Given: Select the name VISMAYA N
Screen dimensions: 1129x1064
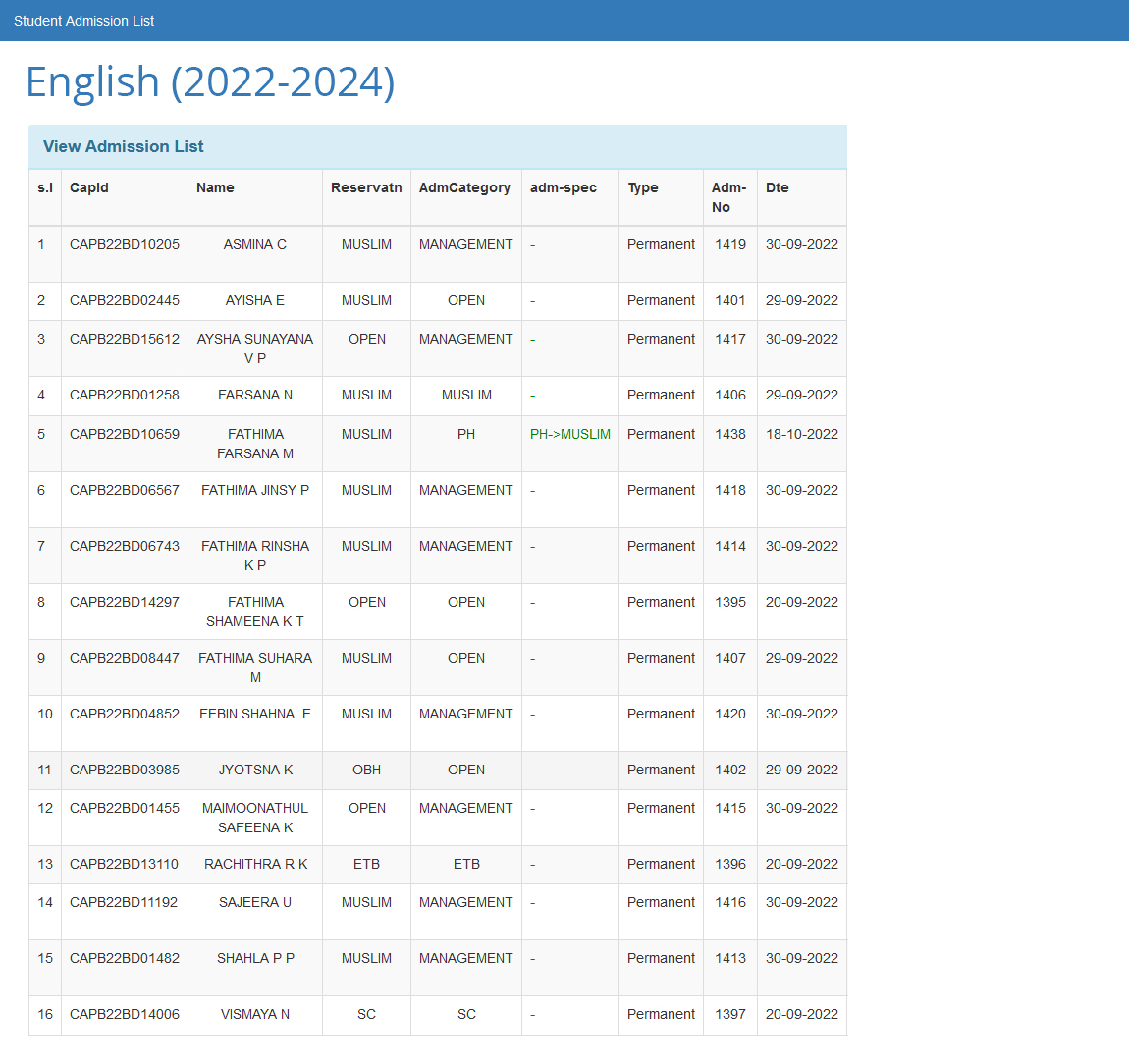Looking at the screenshot, I should click(x=255, y=1014).
